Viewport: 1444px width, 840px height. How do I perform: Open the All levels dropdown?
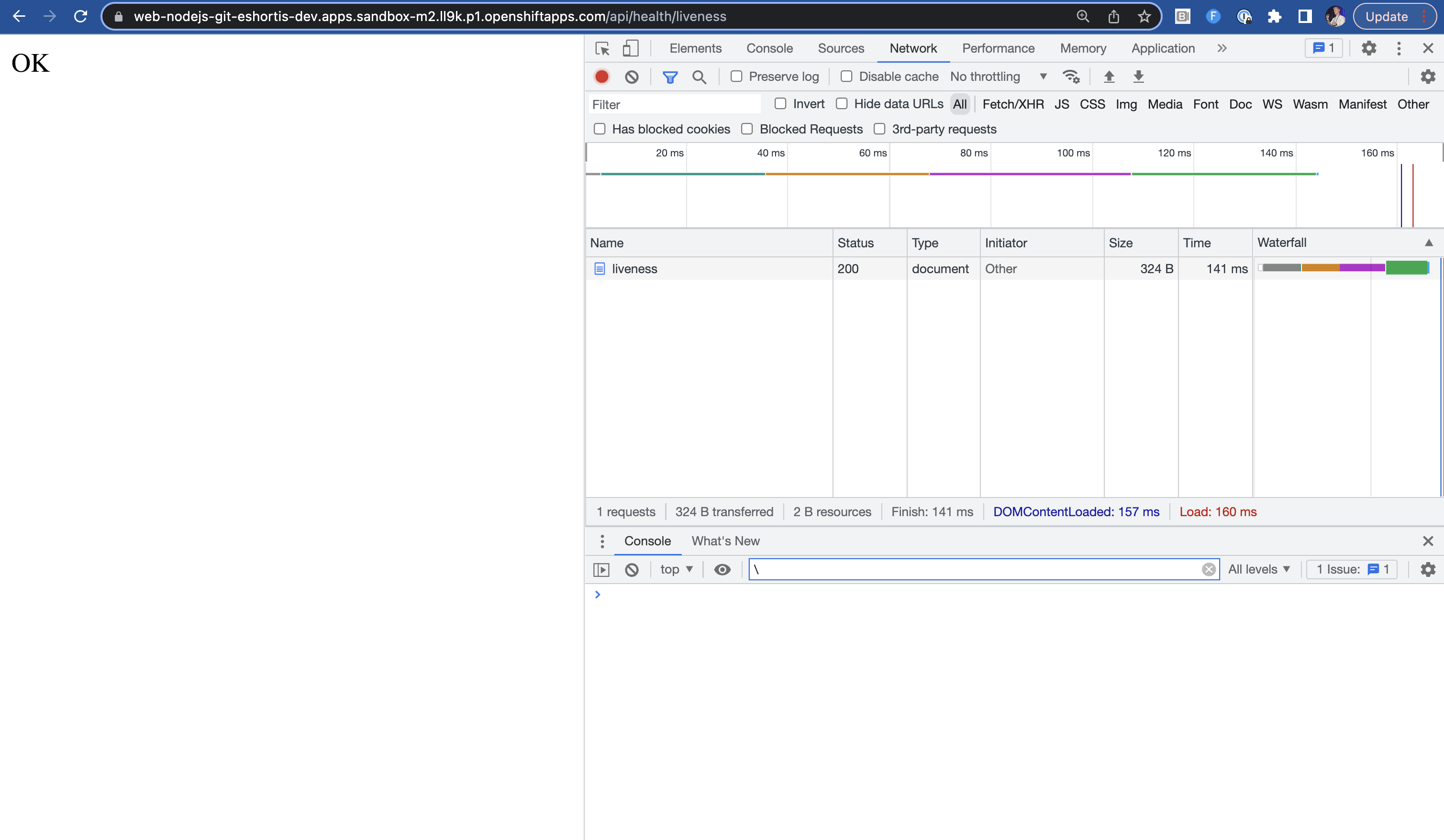(1259, 569)
